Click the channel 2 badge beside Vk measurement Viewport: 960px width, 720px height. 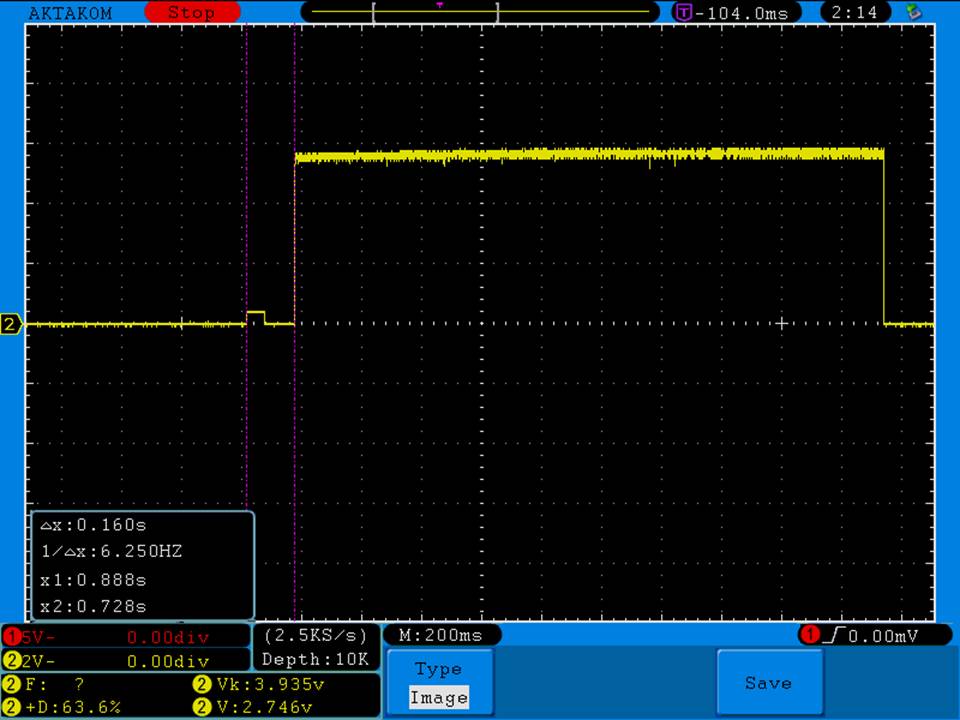(x=200, y=685)
